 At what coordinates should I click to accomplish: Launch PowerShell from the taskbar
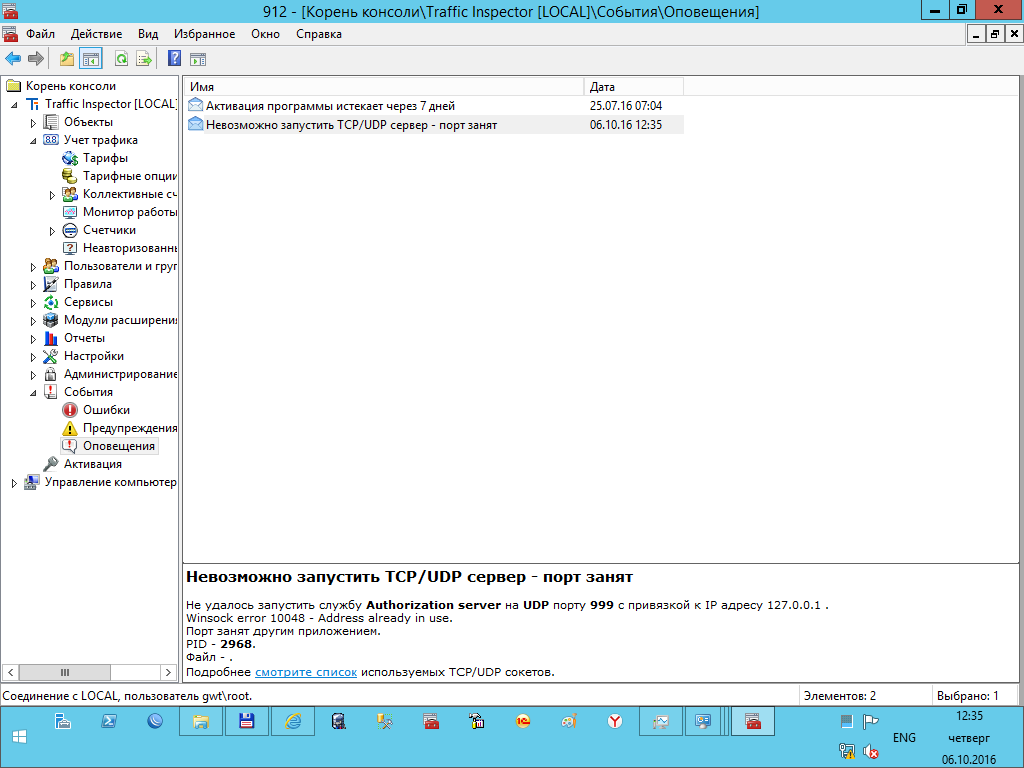tap(108, 722)
